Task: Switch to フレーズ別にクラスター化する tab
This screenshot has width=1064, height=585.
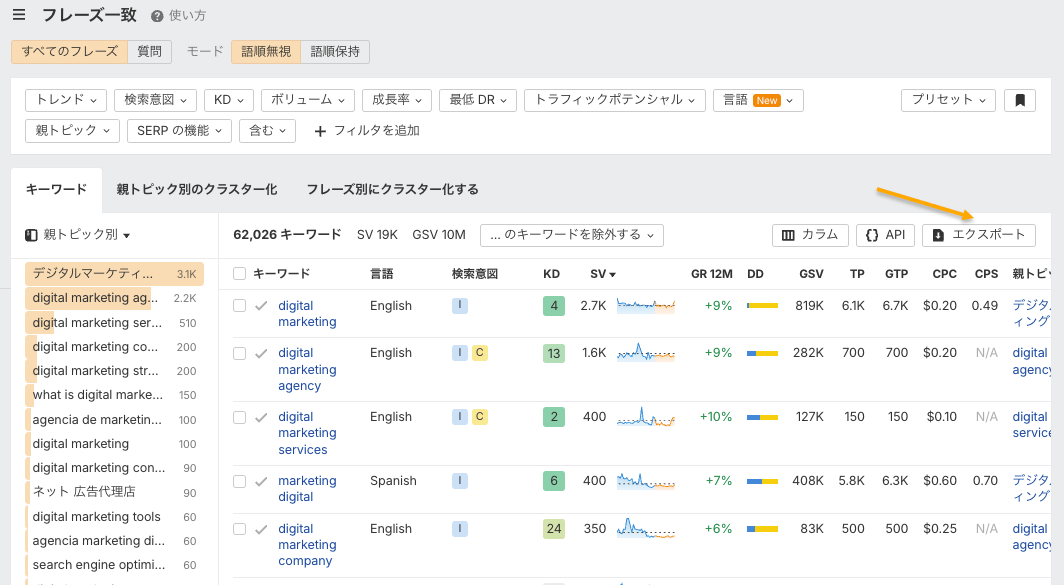Action: pos(392,189)
